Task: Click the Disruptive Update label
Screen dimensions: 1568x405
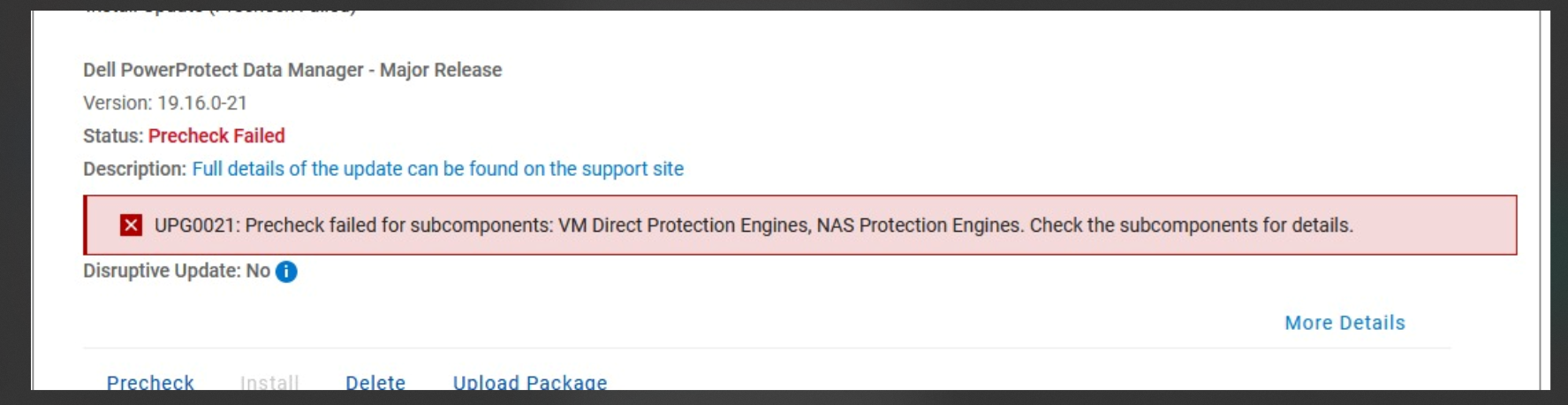Action: pyautogui.click(x=162, y=271)
